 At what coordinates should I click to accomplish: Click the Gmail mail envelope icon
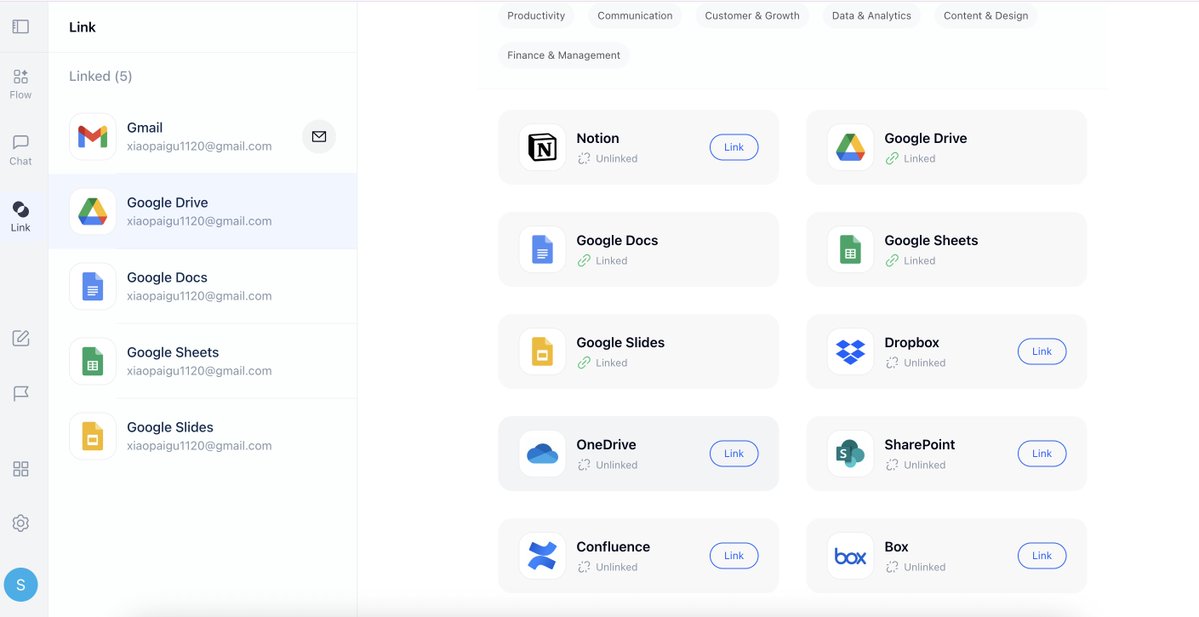point(319,137)
